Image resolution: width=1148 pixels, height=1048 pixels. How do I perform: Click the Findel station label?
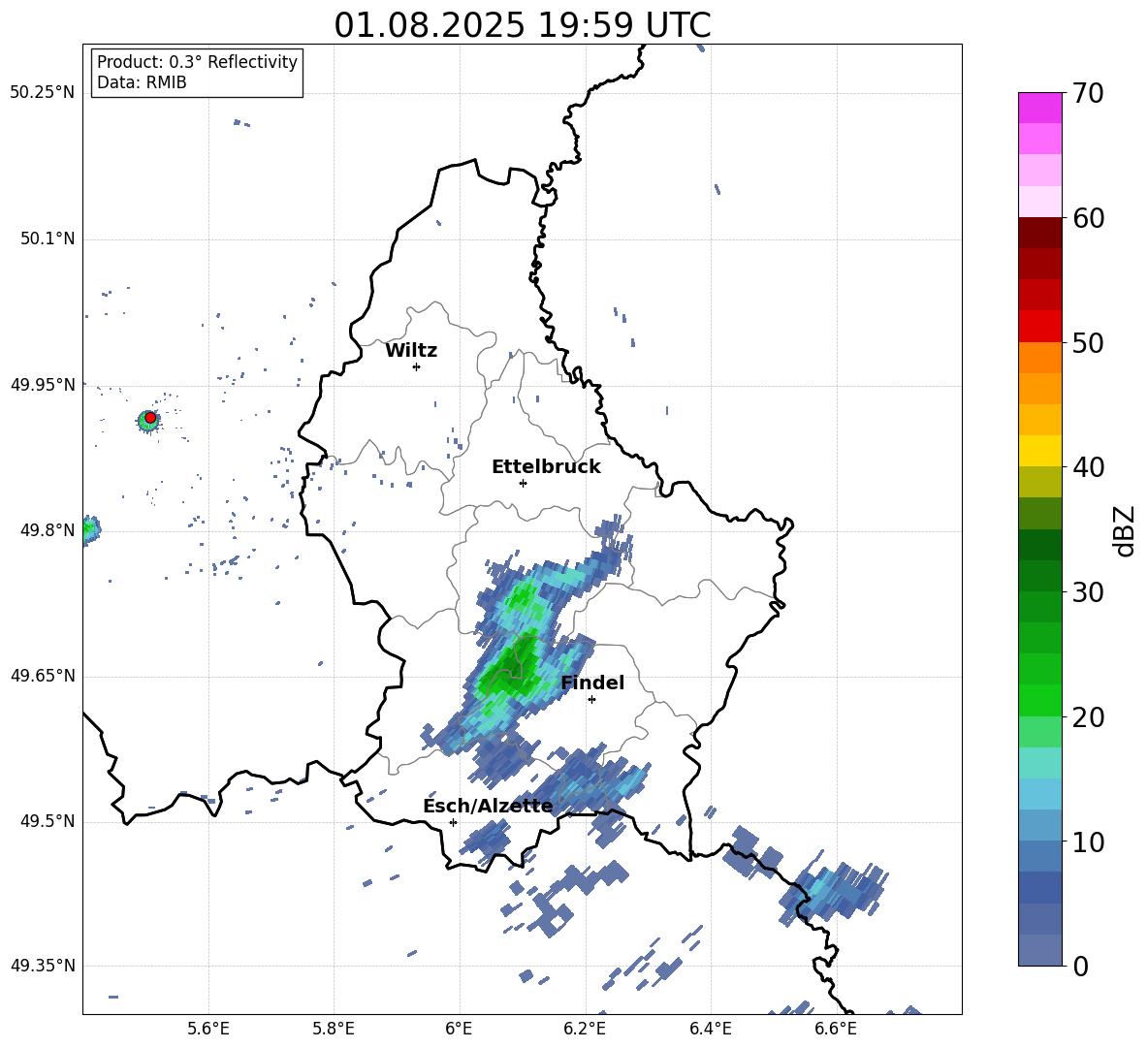click(x=592, y=683)
